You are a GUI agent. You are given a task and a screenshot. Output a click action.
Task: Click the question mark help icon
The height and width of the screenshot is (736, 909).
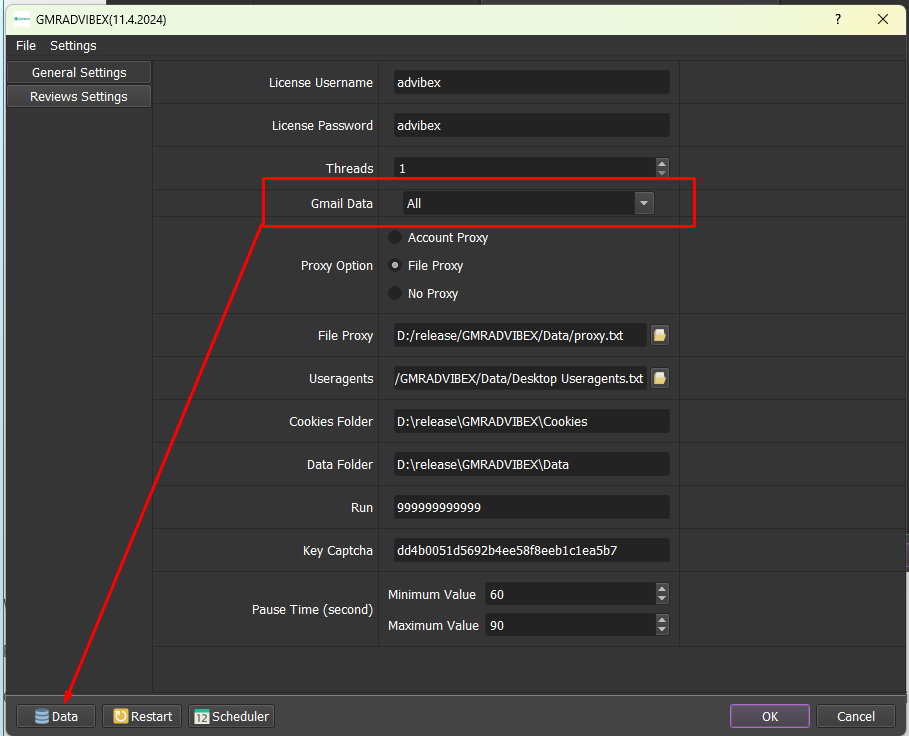point(837,19)
